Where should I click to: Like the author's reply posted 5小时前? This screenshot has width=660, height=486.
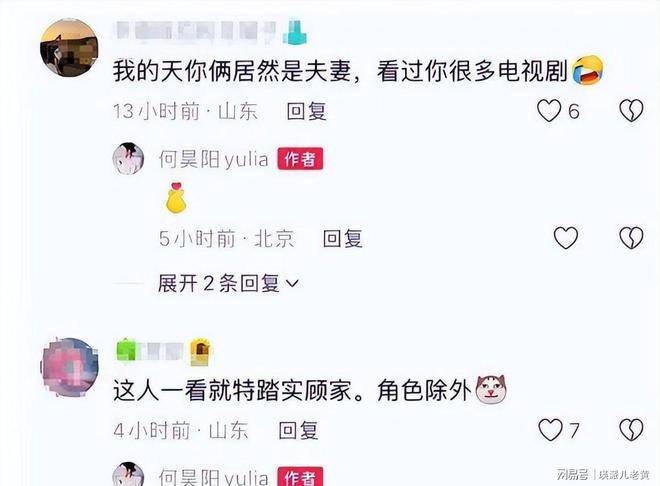[565, 238]
